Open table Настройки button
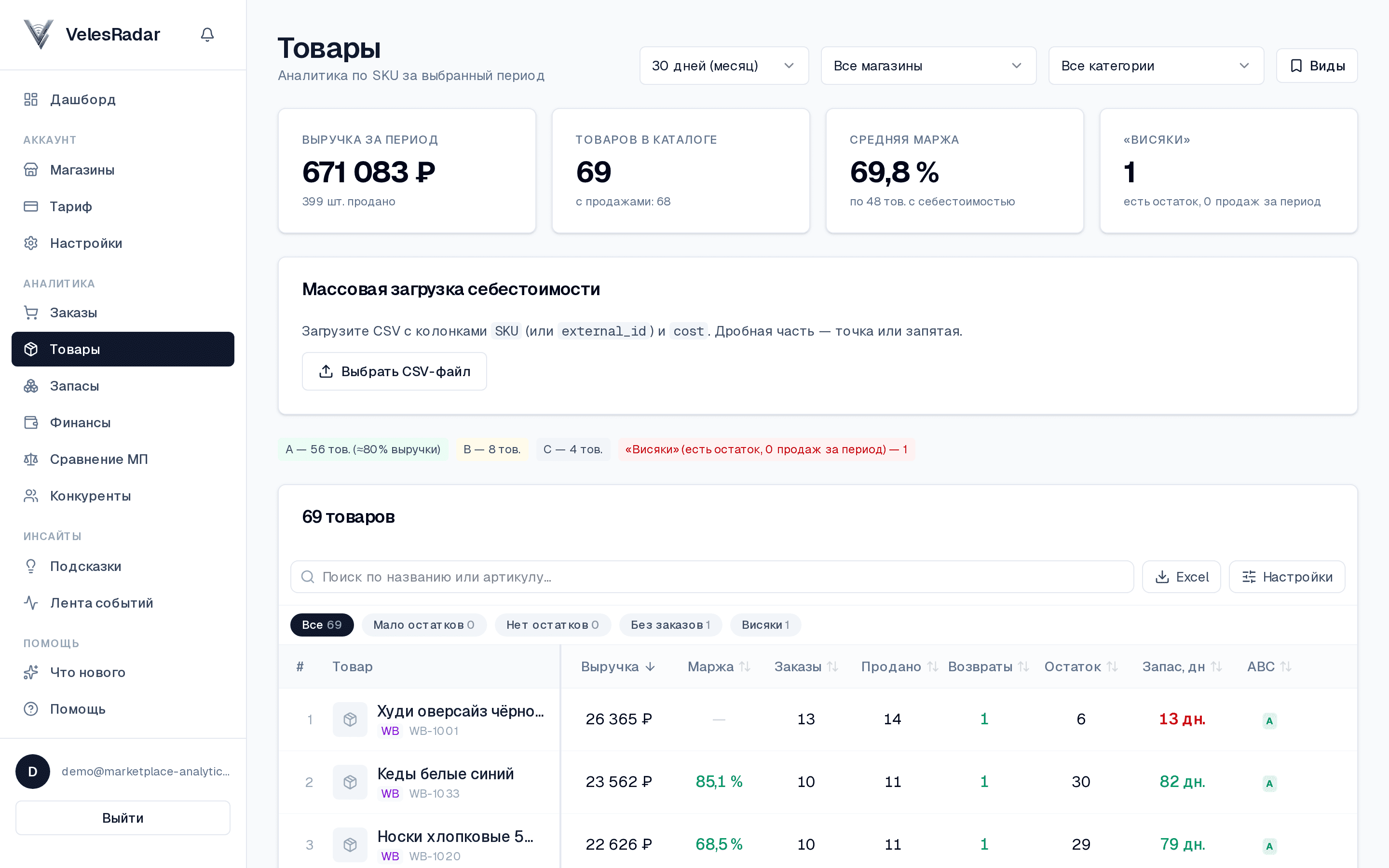Image resolution: width=1389 pixels, height=868 pixels. coord(1287,577)
